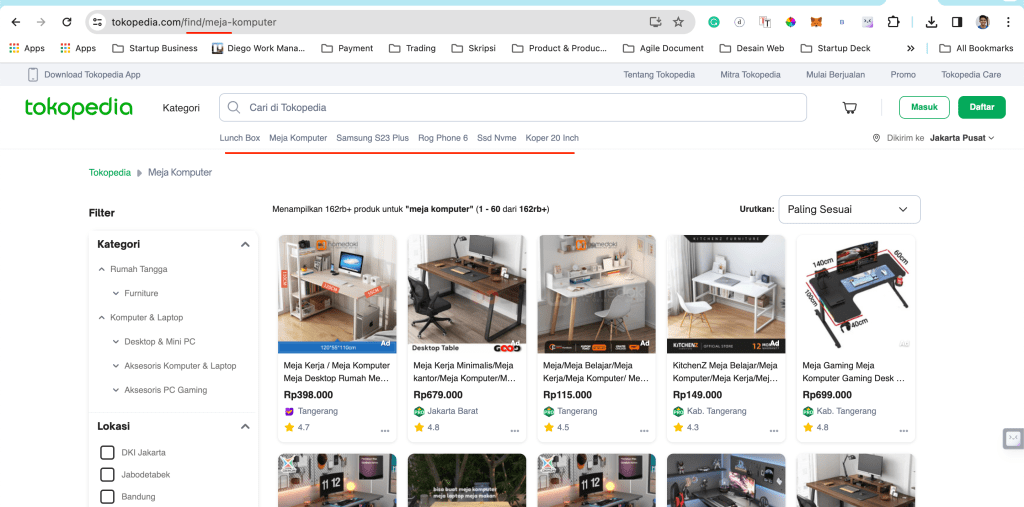Open the color wheel extension icon
The image size is (1024, 507).
point(791,22)
